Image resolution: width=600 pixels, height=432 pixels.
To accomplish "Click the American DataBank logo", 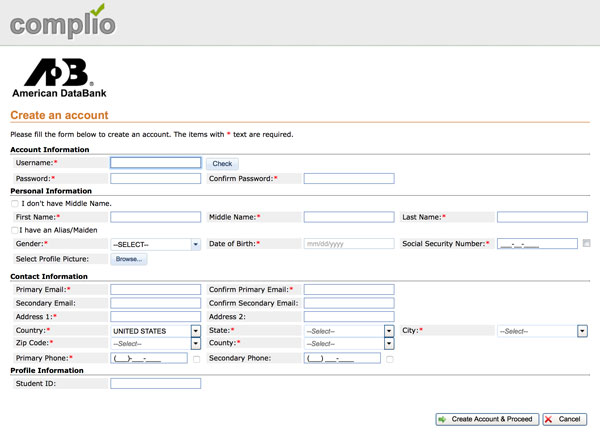I will 60,79.
